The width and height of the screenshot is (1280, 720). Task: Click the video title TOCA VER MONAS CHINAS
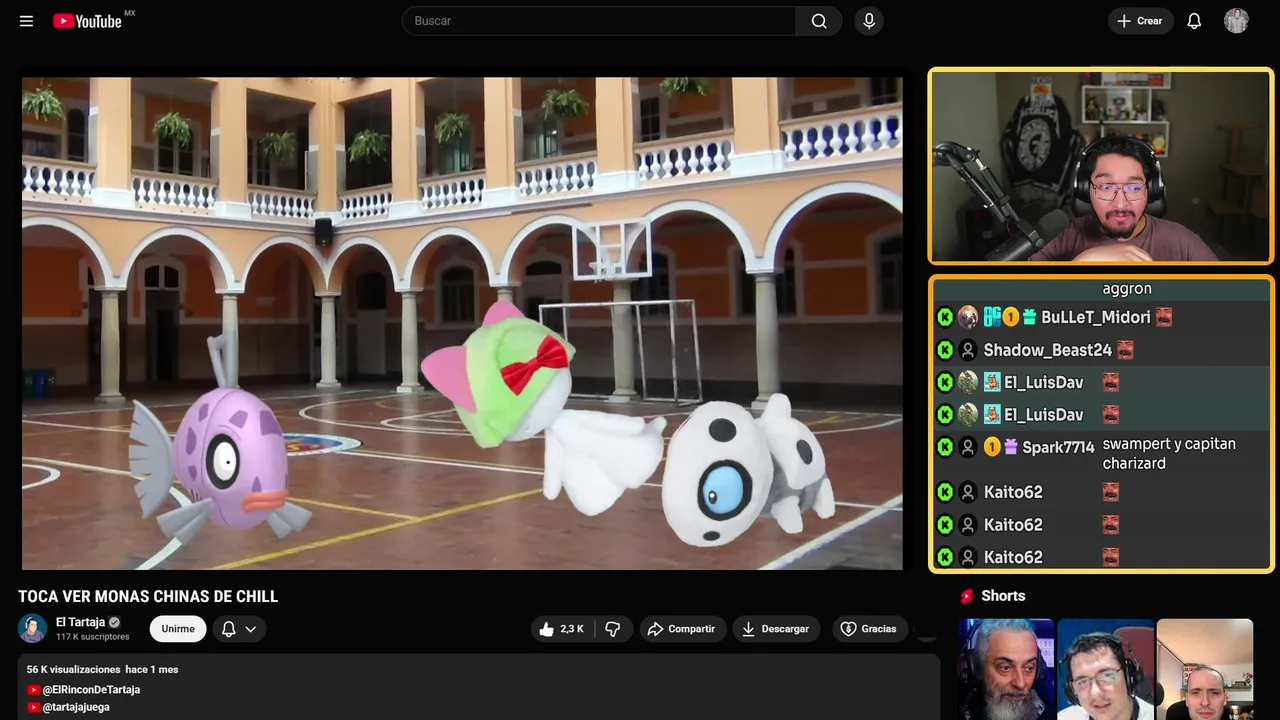coord(148,597)
